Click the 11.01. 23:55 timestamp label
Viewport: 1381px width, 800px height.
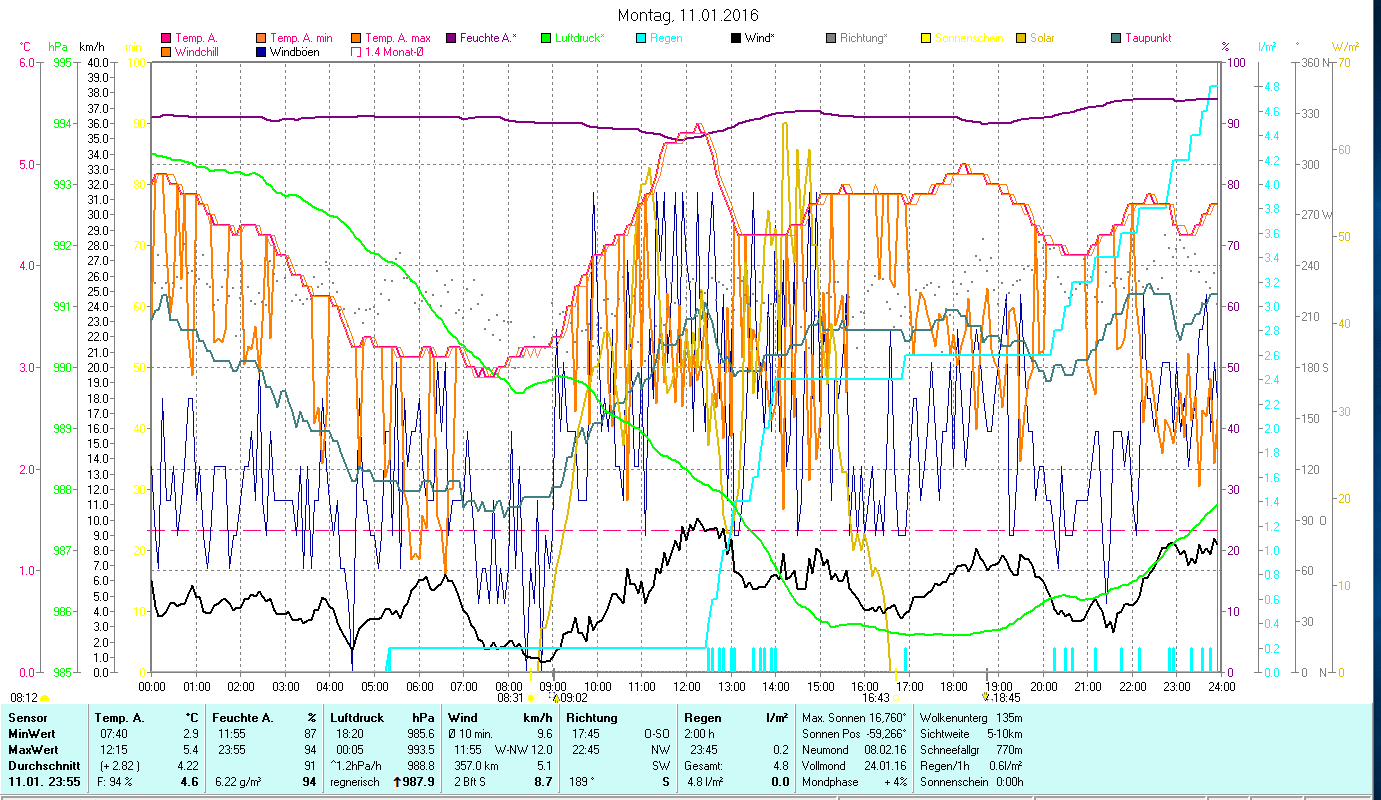tap(45, 782)
